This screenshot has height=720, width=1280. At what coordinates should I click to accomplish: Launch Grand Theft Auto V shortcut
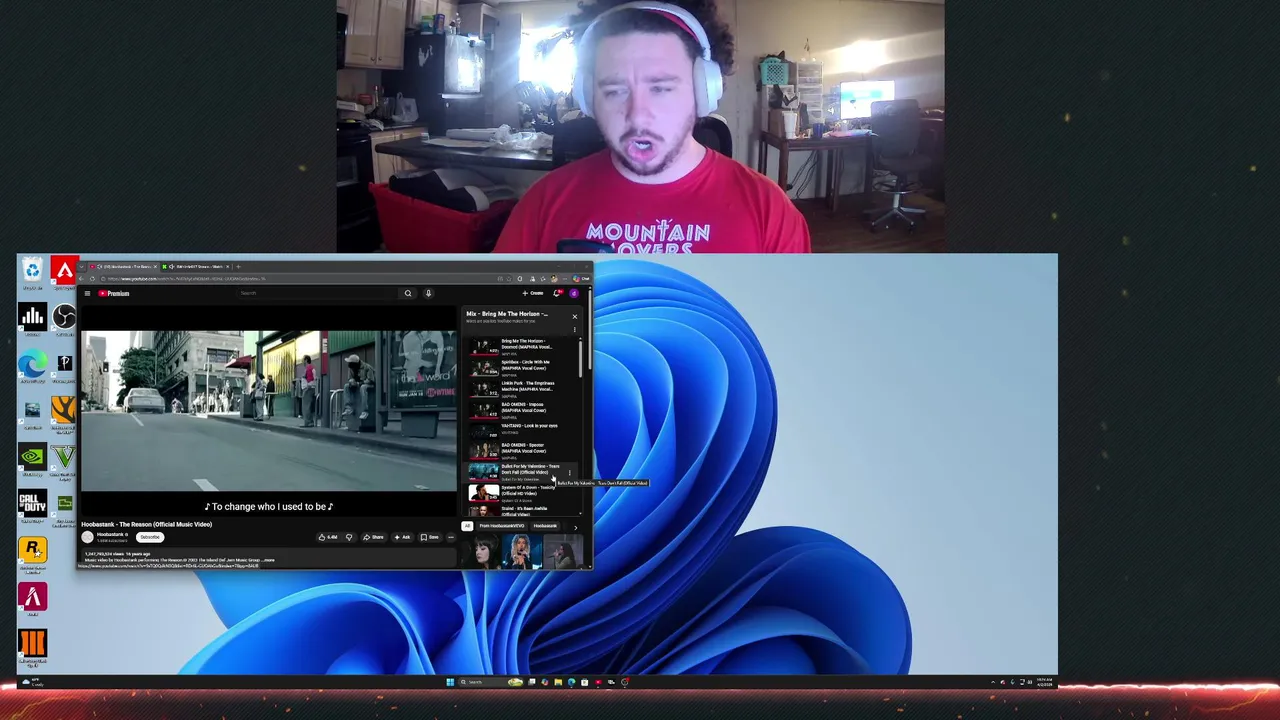64,458
